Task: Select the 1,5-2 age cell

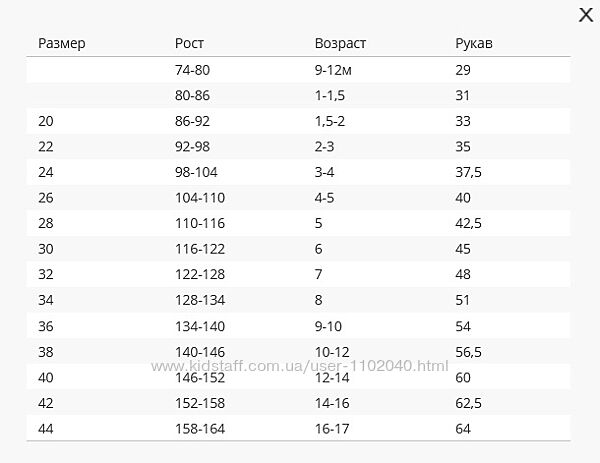Action: (x=329, y=121)
